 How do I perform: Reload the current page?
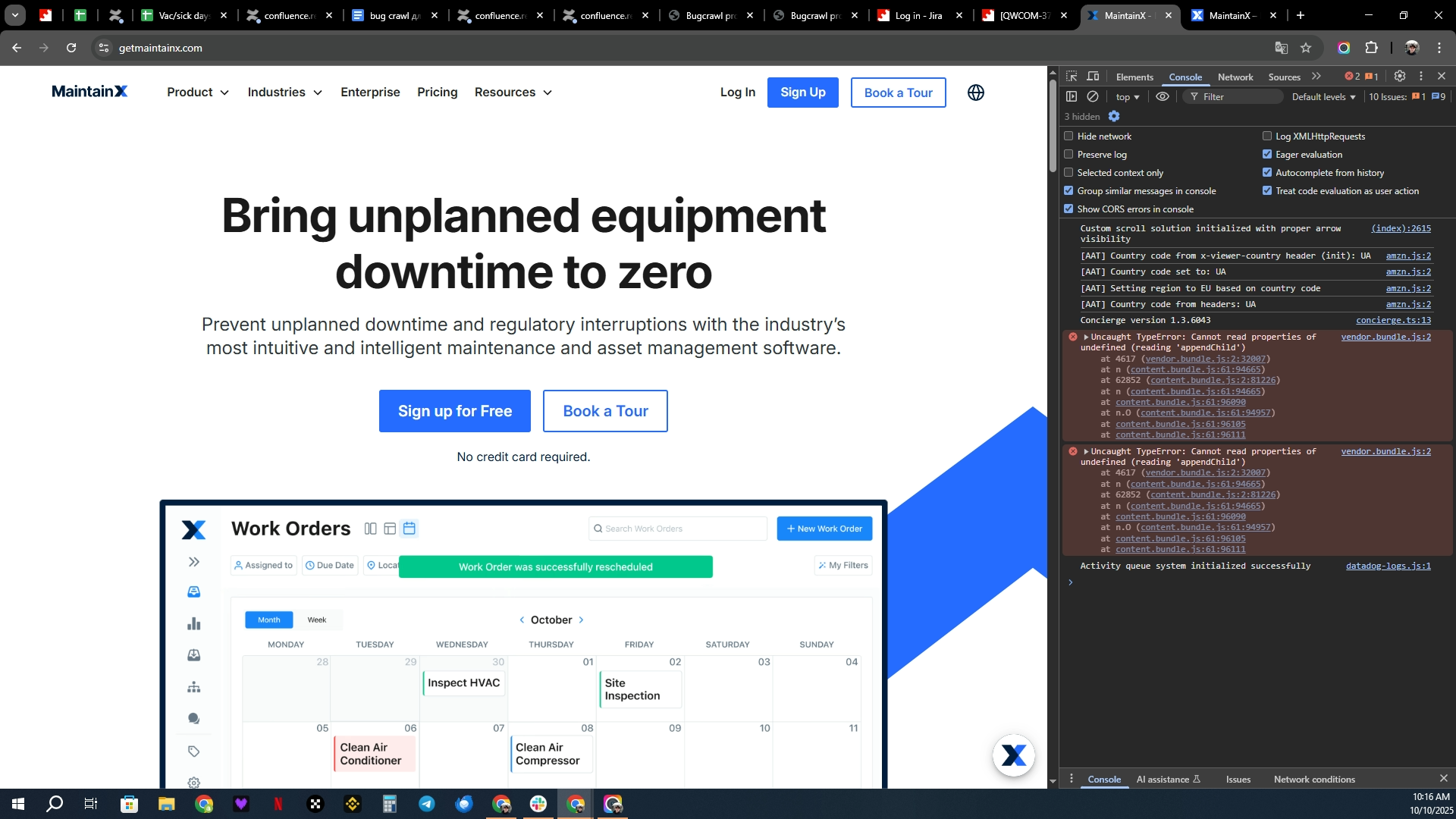click(x=71, y=48)
